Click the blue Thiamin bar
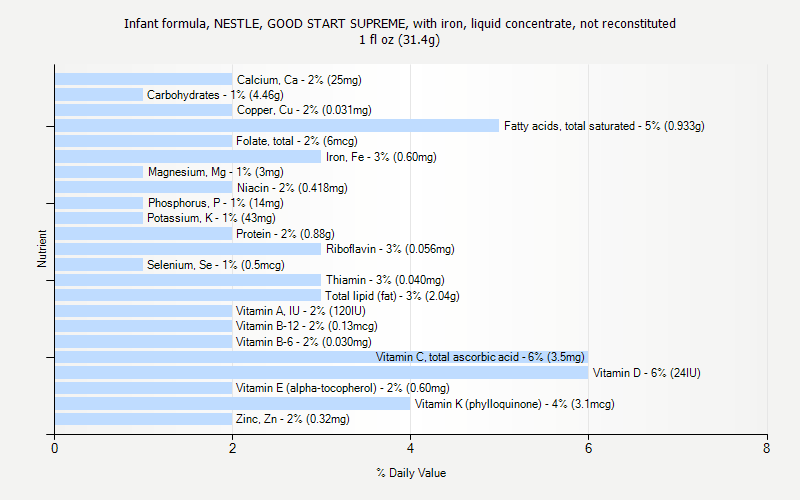Screen dimensions: 800x500 click(x=188, y=280)
